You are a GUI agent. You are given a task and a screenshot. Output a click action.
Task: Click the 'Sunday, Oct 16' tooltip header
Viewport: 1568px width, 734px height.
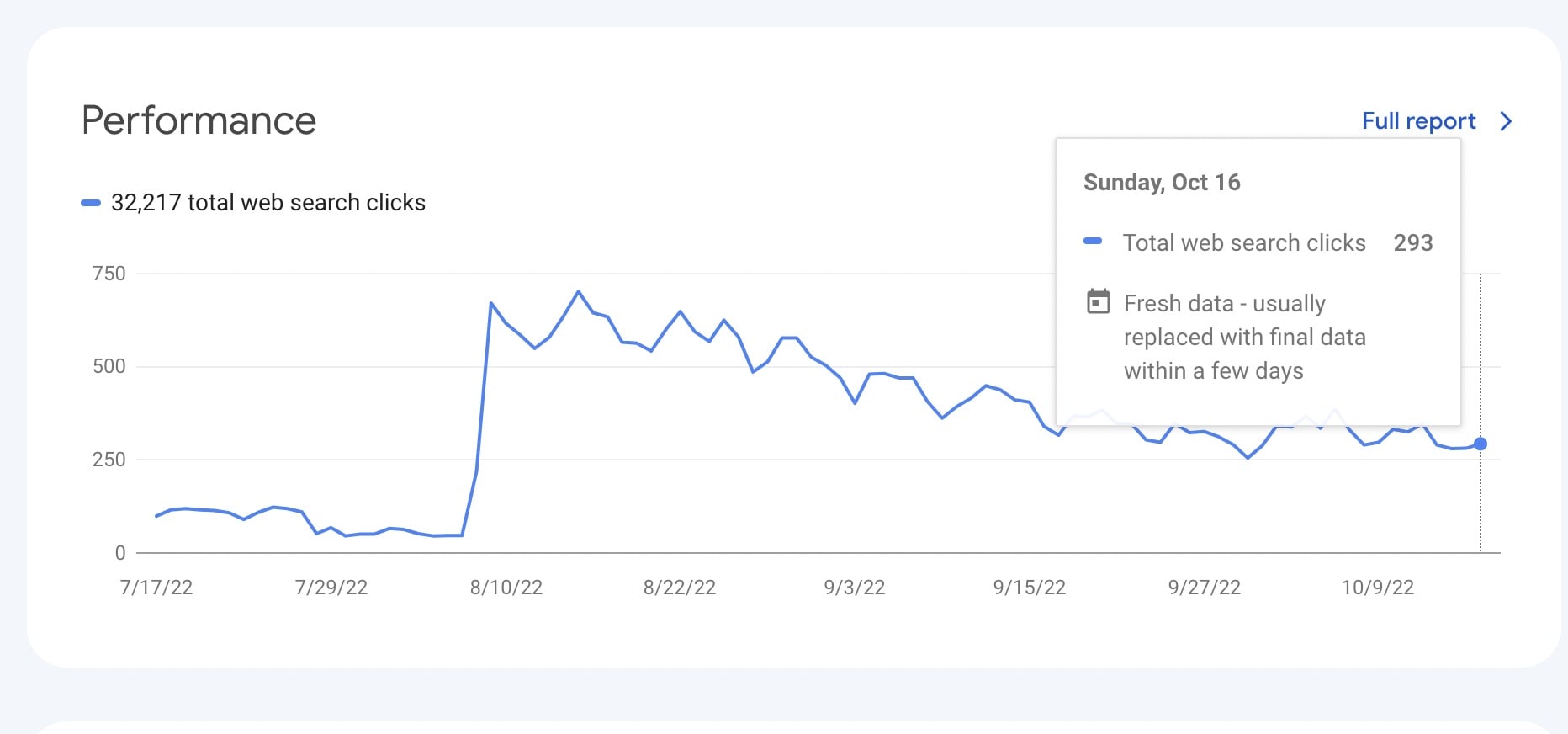(x=1163, y=182)
